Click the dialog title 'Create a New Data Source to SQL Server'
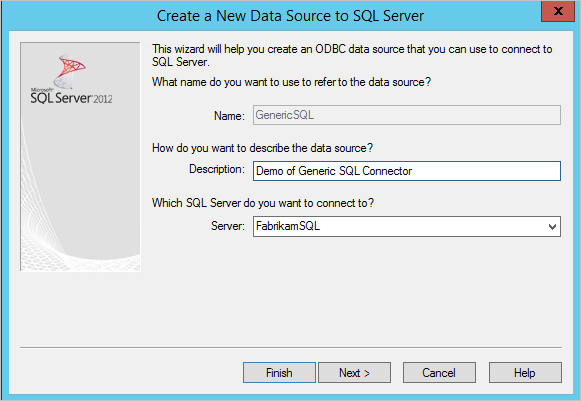This screenshot has width=581, height=401. 290,16
